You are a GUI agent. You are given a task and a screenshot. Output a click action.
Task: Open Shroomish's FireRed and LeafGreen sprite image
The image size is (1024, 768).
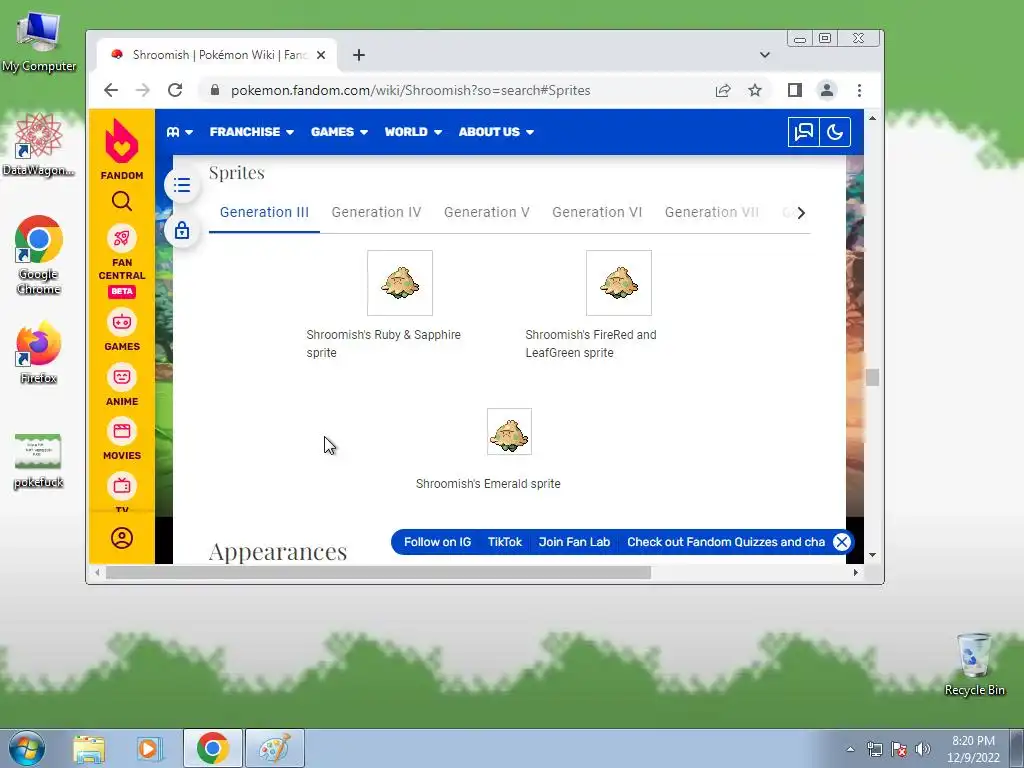tap(618, 283)
